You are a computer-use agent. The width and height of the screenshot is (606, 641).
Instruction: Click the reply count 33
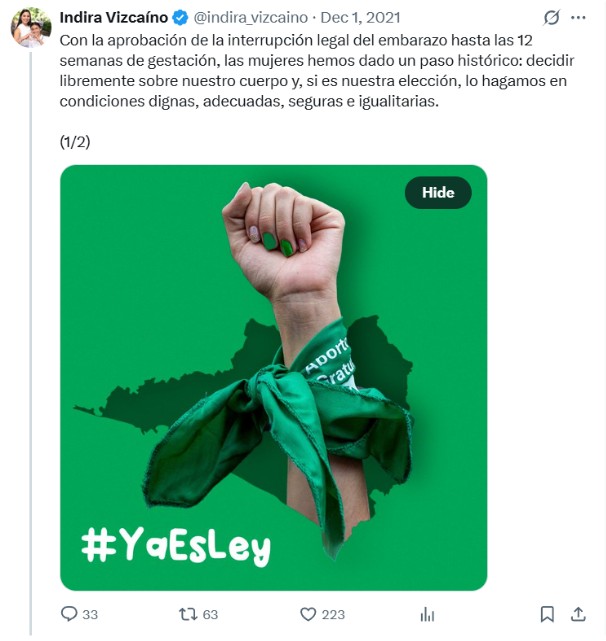[90, 614]
